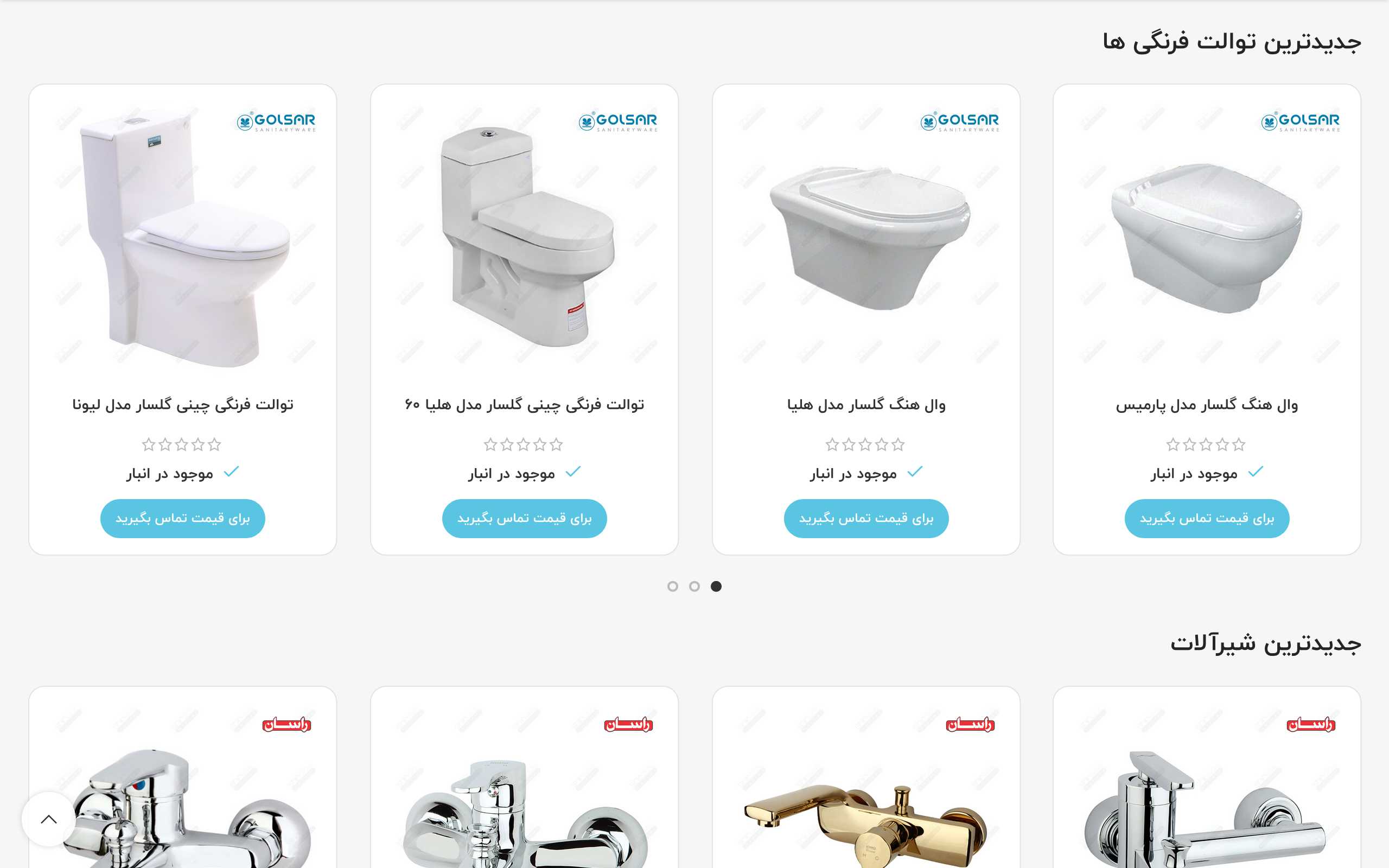Screen dimensions: 1389x868
Task: Open product title وال هنگ گلسار مدل هلیا
Action: pyautogui.click(x=866, y=405)
